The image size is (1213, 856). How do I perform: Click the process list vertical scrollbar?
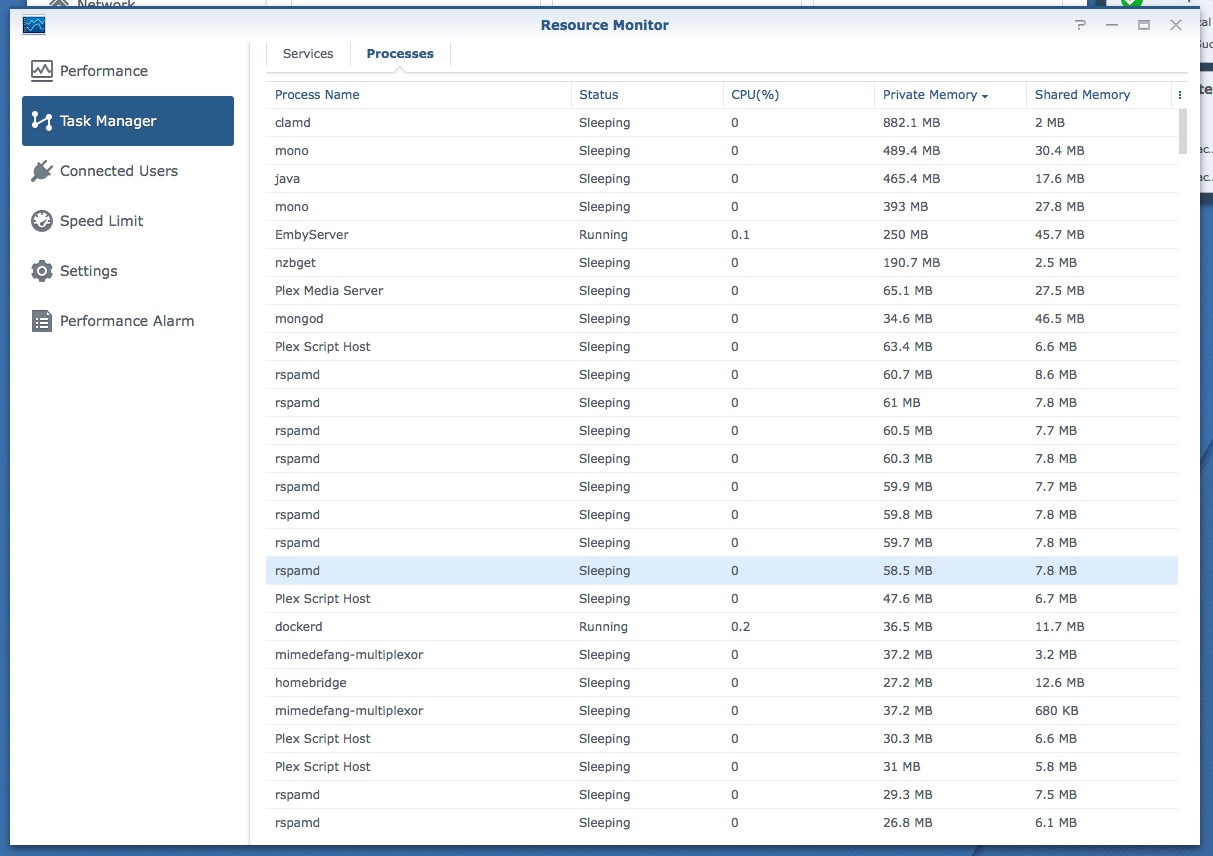pos(1183,131)
